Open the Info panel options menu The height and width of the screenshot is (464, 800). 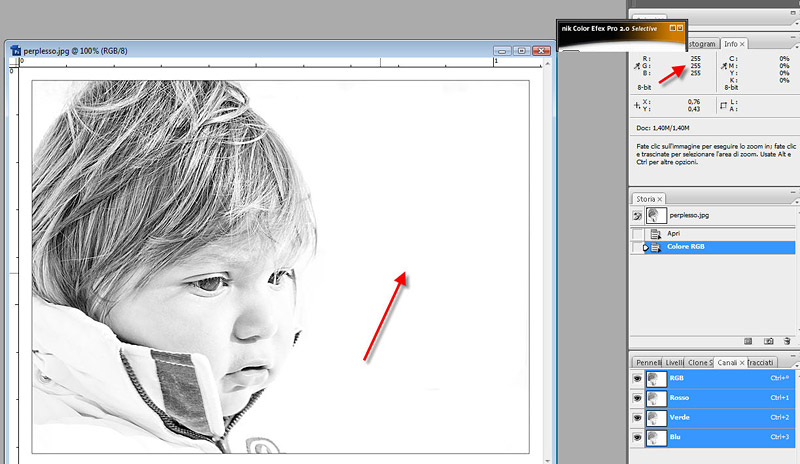pos(794,45)
